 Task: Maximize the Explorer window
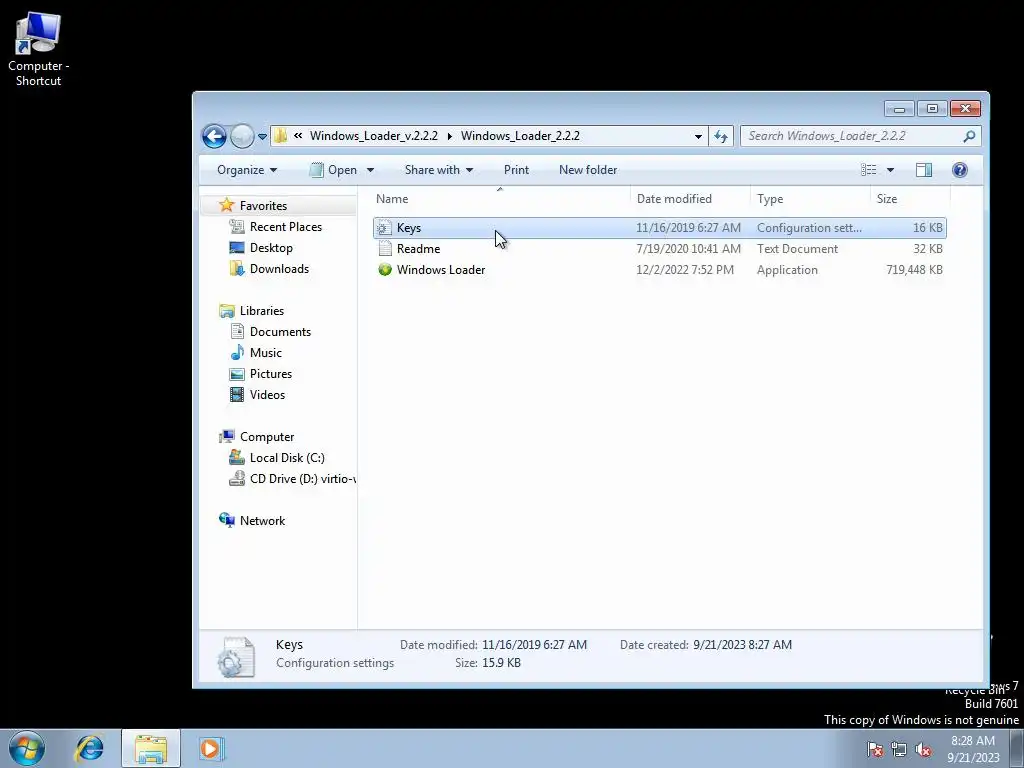click(x=932, y=108)
